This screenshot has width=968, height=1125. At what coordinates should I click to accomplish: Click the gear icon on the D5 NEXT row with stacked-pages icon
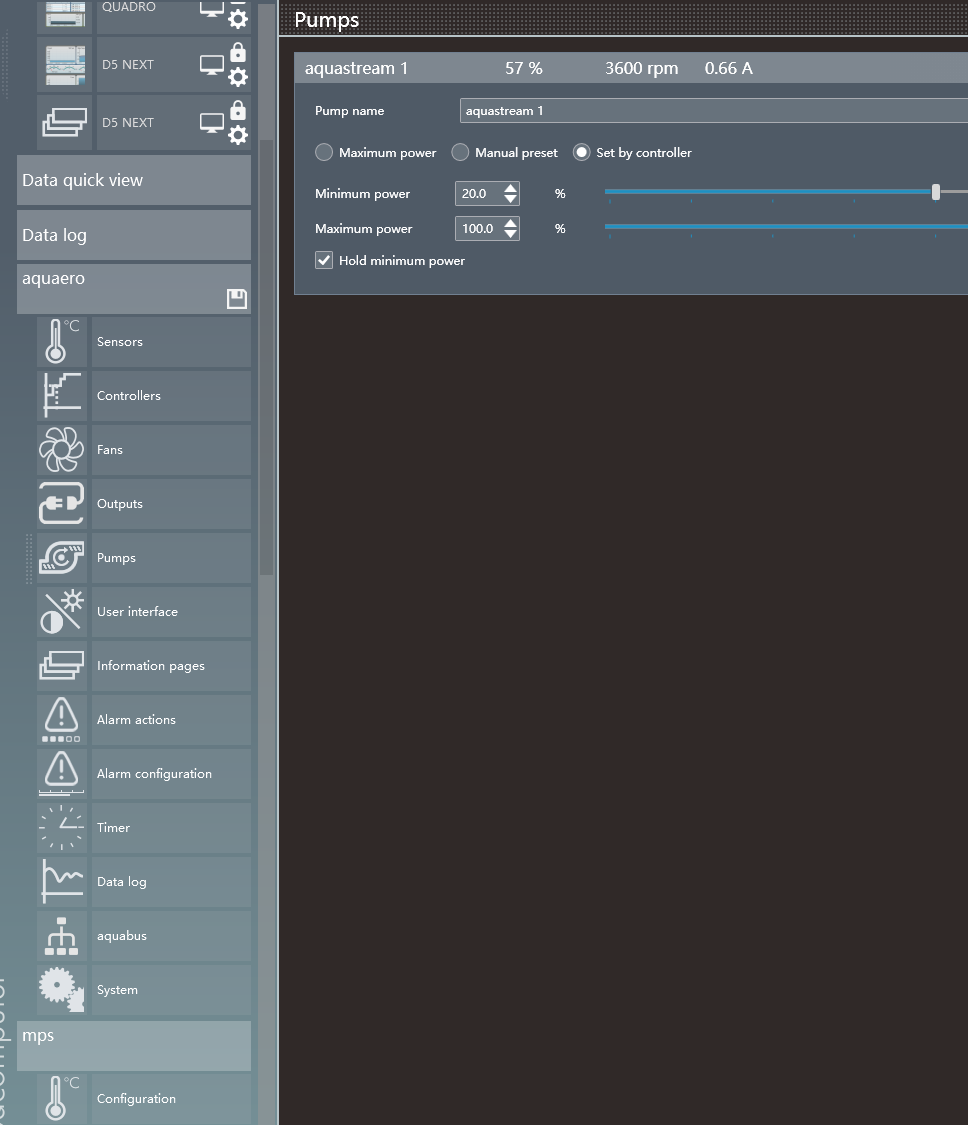click(238, 135)
